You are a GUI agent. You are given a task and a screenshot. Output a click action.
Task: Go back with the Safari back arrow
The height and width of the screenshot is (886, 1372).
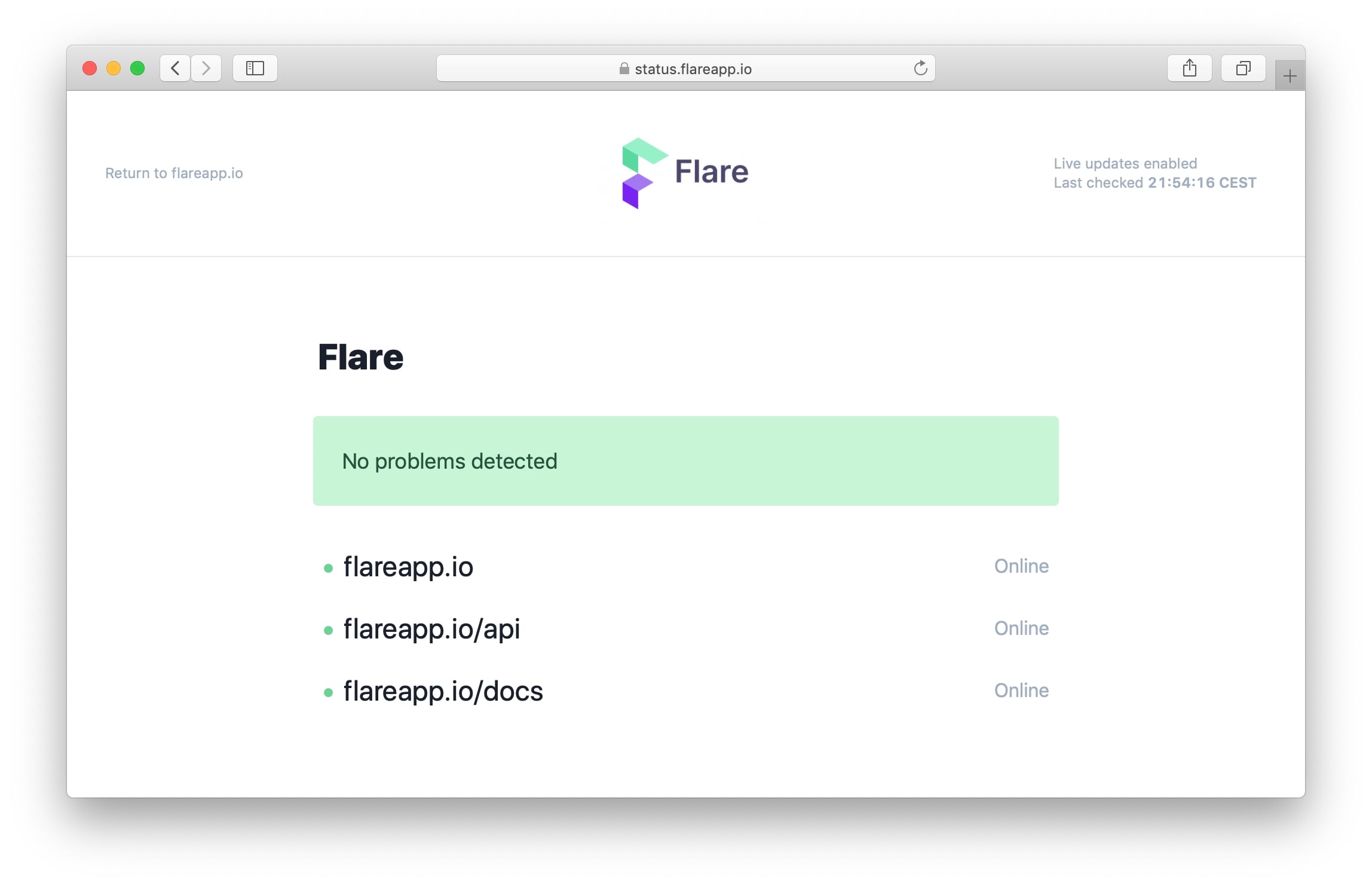(x=175, y=68)
